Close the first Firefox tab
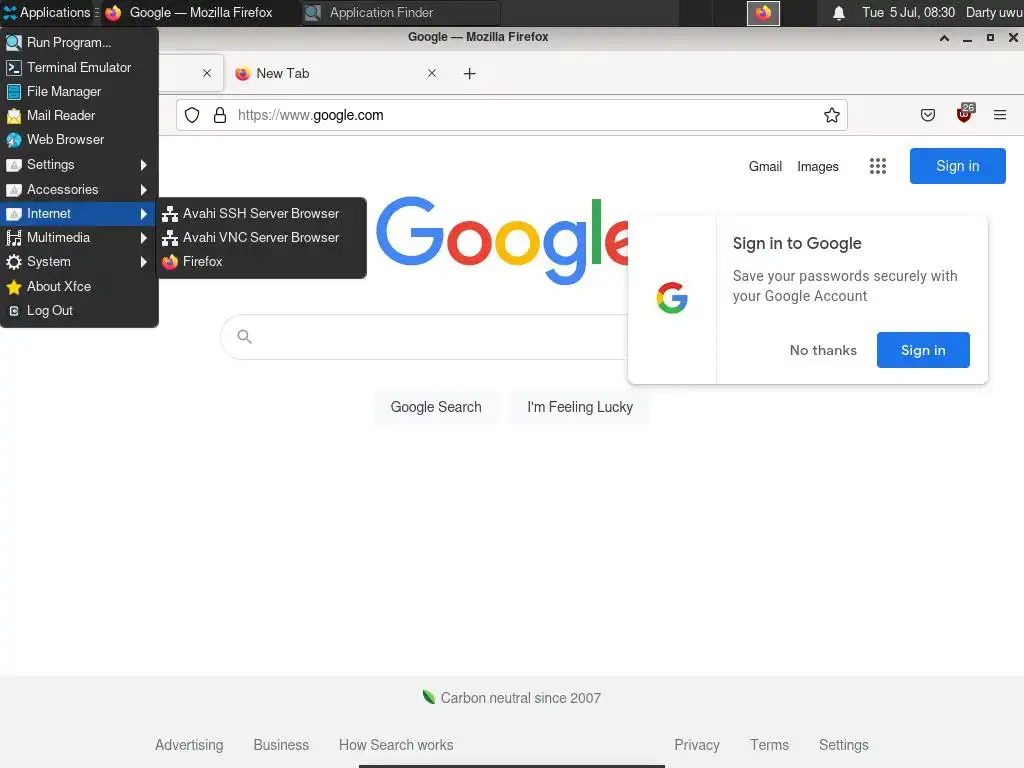 [x=207, y=73]
